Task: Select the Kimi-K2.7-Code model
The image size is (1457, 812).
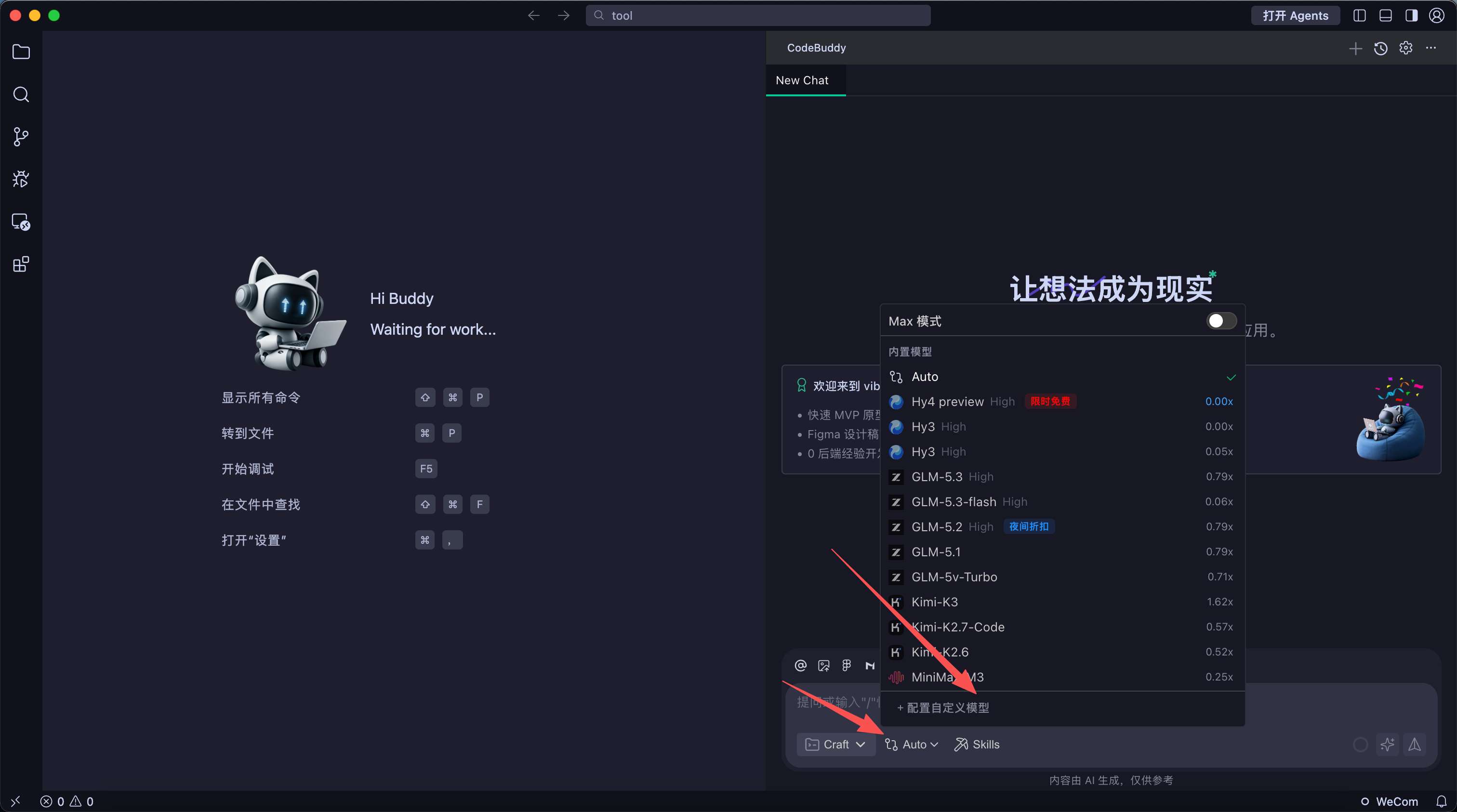Action: click(1062, 627)
